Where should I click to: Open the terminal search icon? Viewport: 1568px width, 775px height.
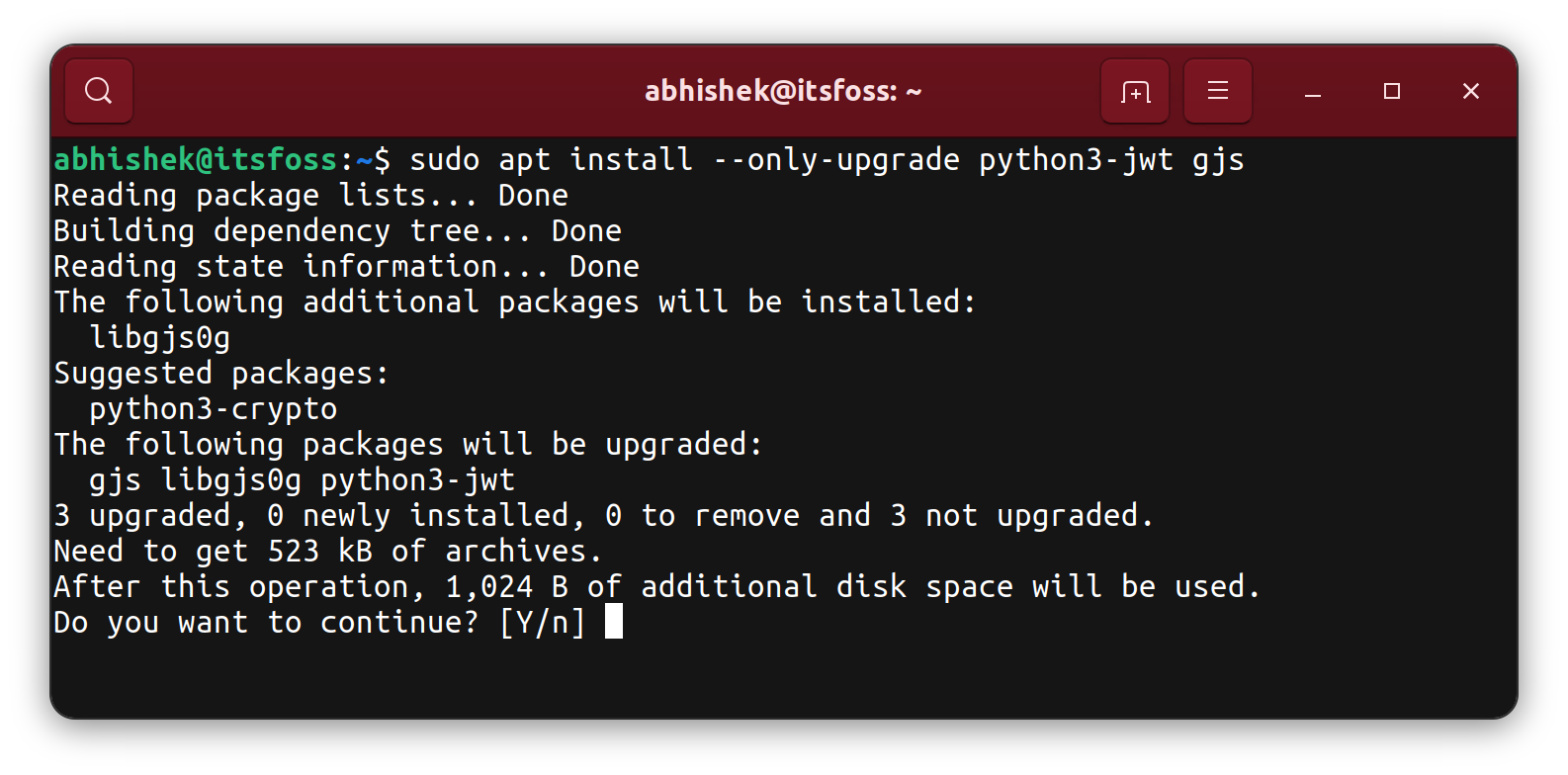tap(99, 91)
